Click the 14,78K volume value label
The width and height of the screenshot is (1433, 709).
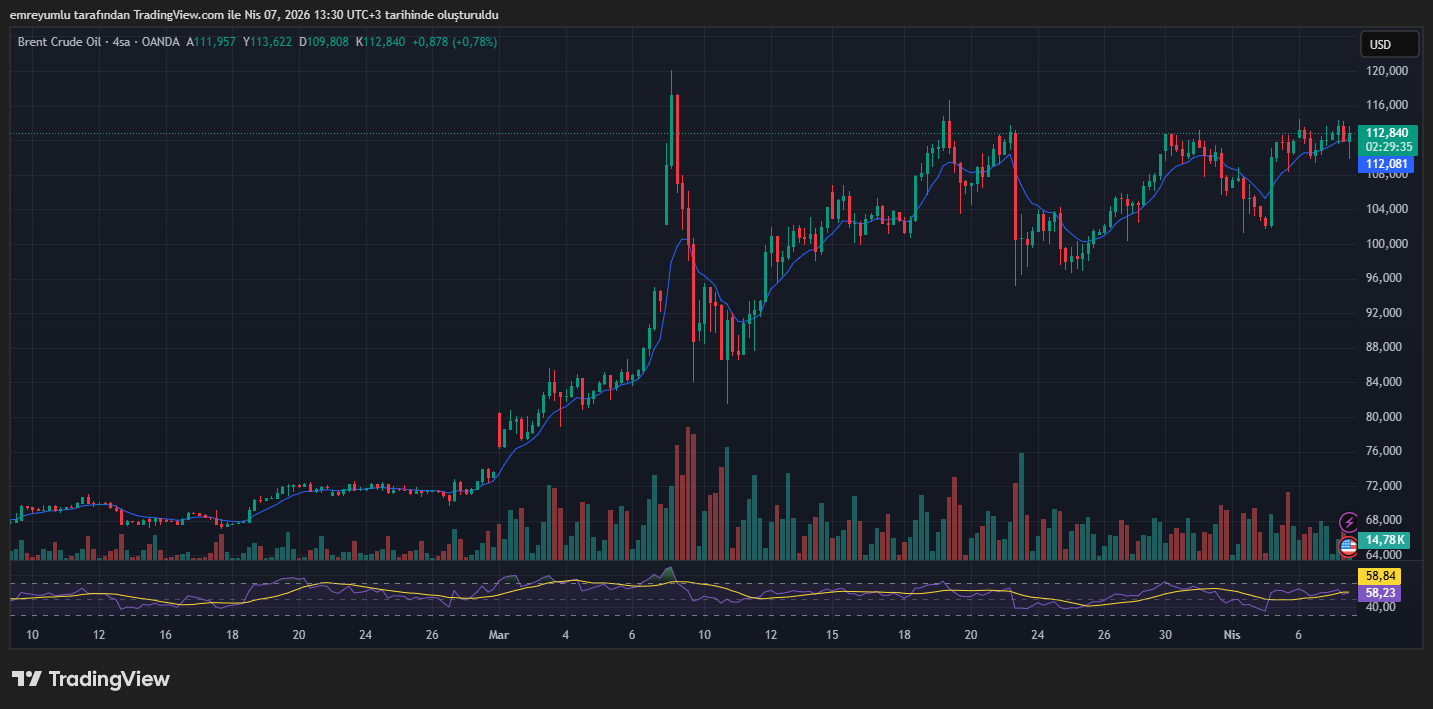[x=1387, y=540]
